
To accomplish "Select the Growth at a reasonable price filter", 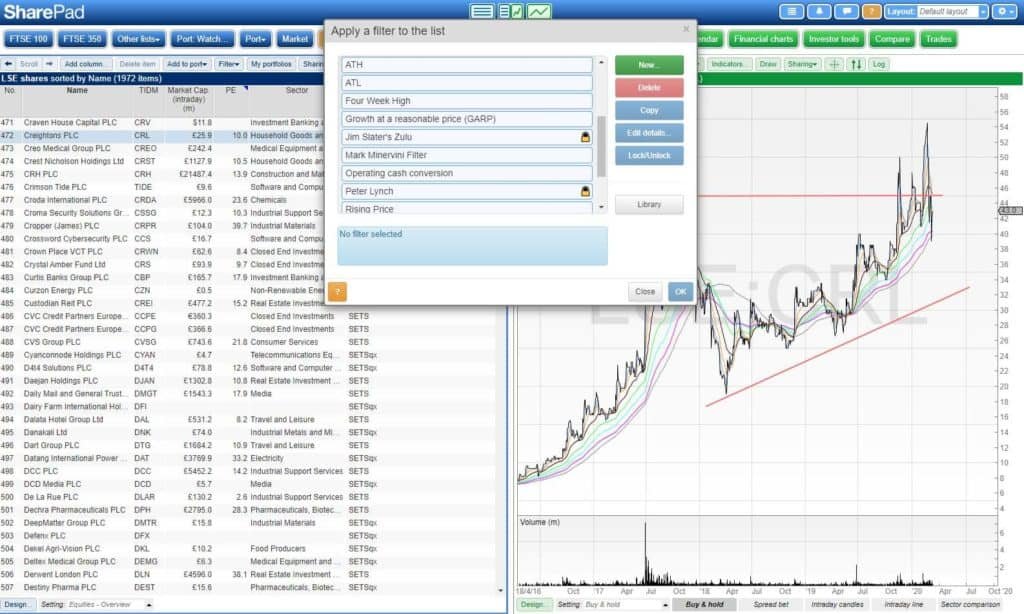I will [x=467, y=119].
